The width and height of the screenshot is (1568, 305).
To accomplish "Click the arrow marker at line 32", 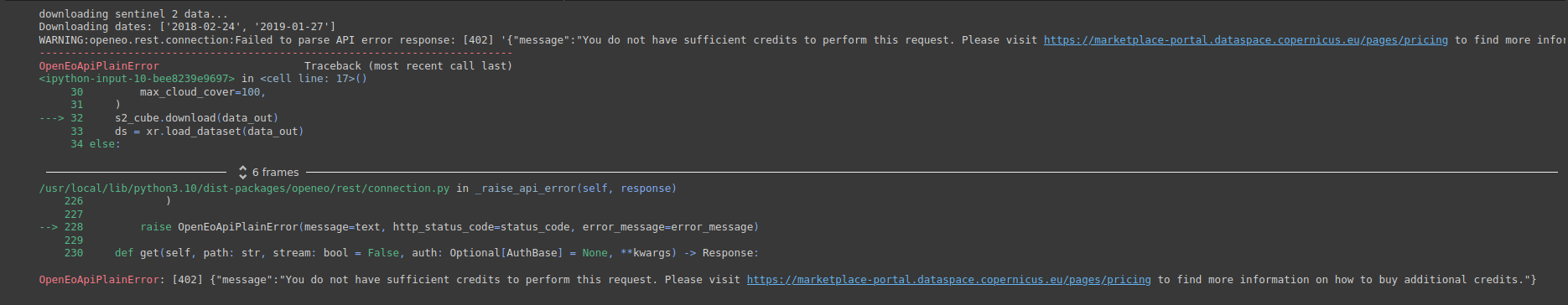I will coord(51,118).
